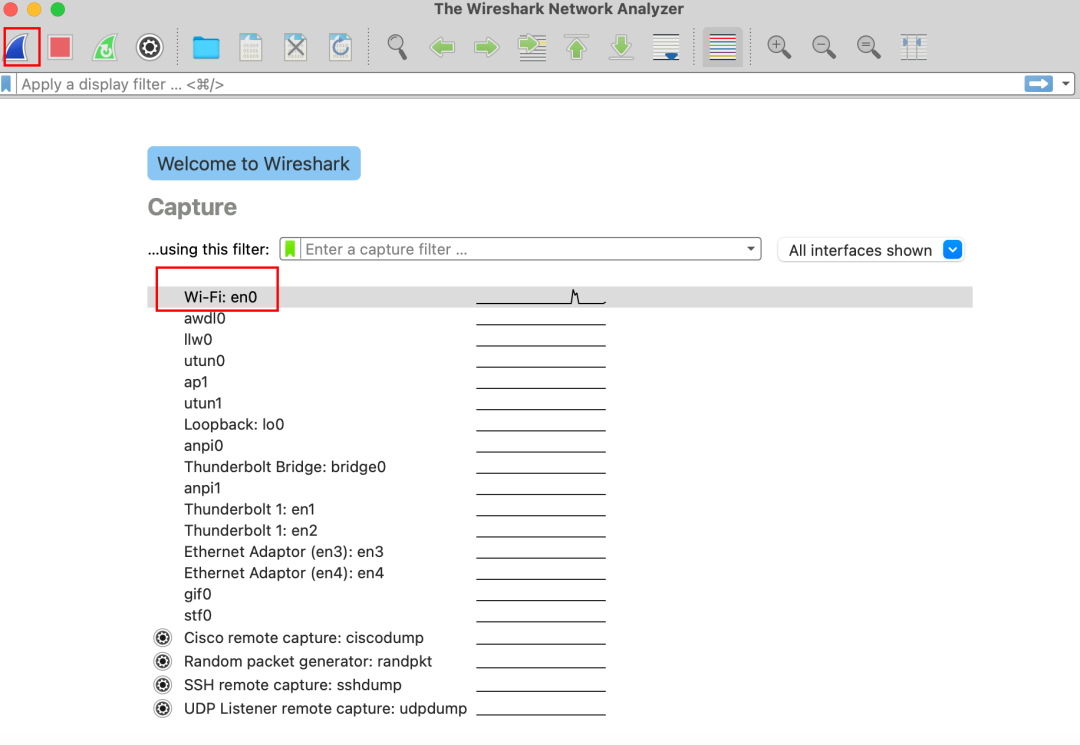Start capturing packets with shark fin icon

19,48
